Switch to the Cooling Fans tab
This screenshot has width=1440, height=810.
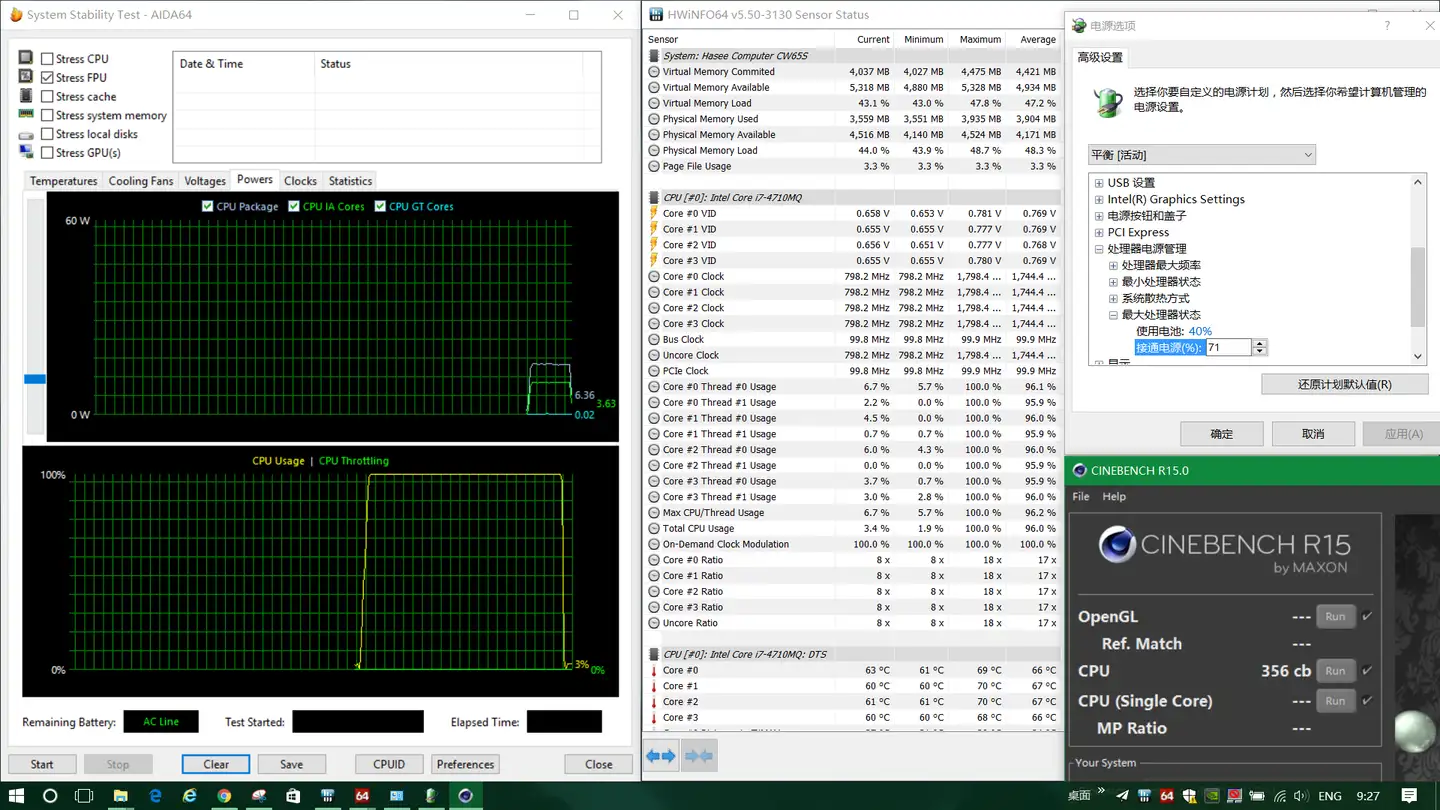point(141,181)
